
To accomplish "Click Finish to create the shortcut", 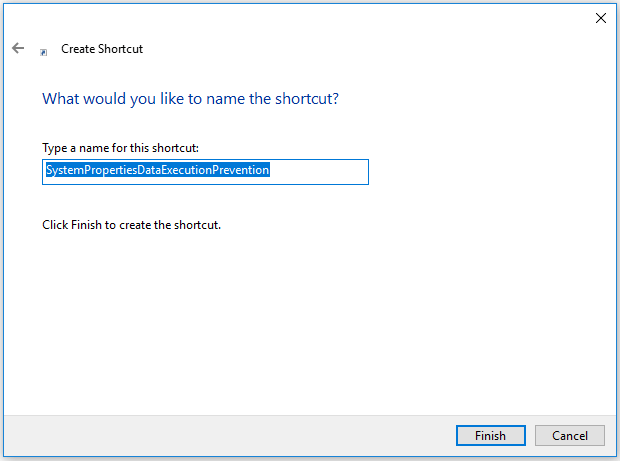I will coord(491,435).
